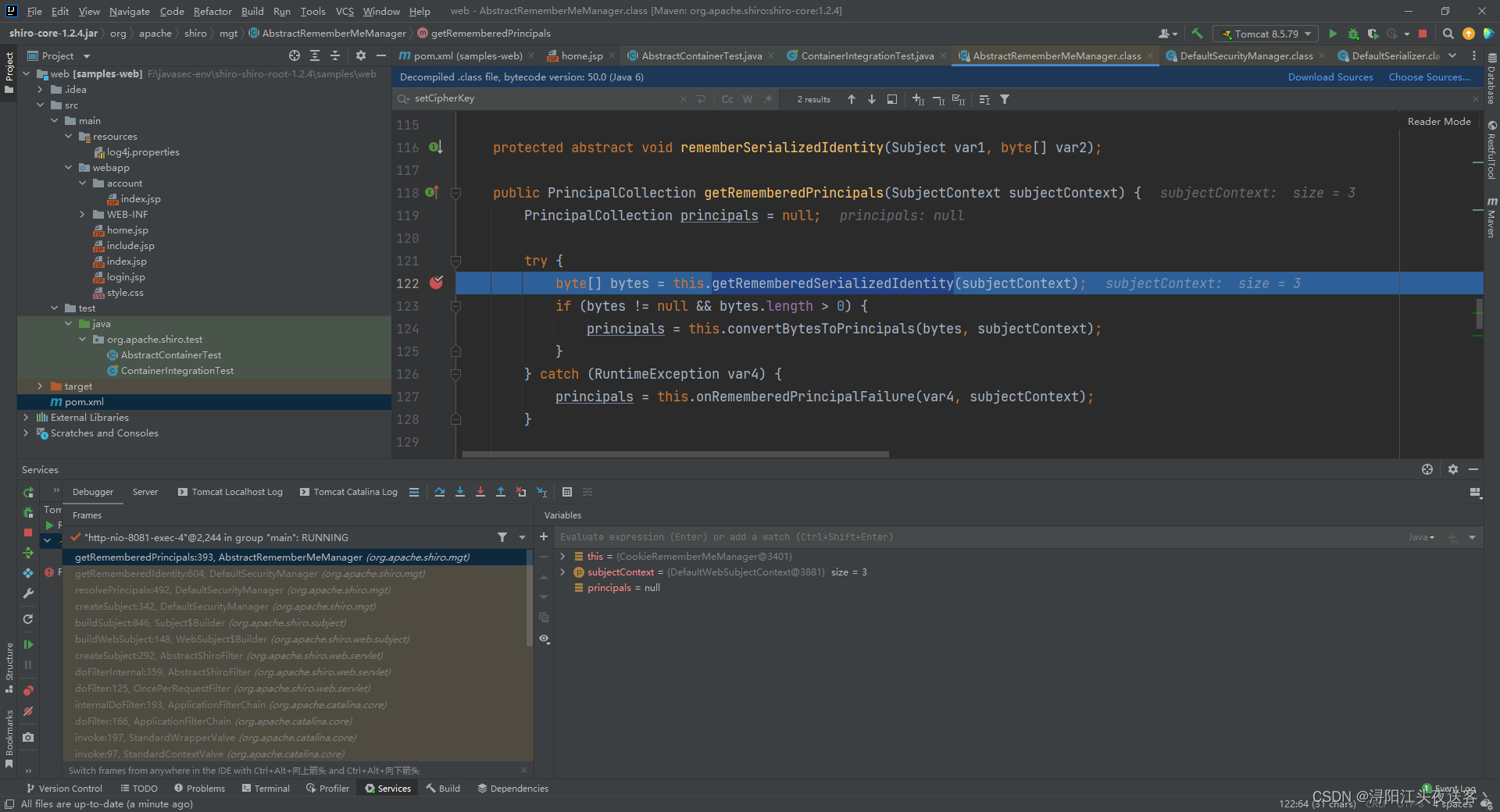Screen dimensions: 1500x812
Task: Toggle Mute Breakpoints in Services toolbar
Action: coord(28,711)
